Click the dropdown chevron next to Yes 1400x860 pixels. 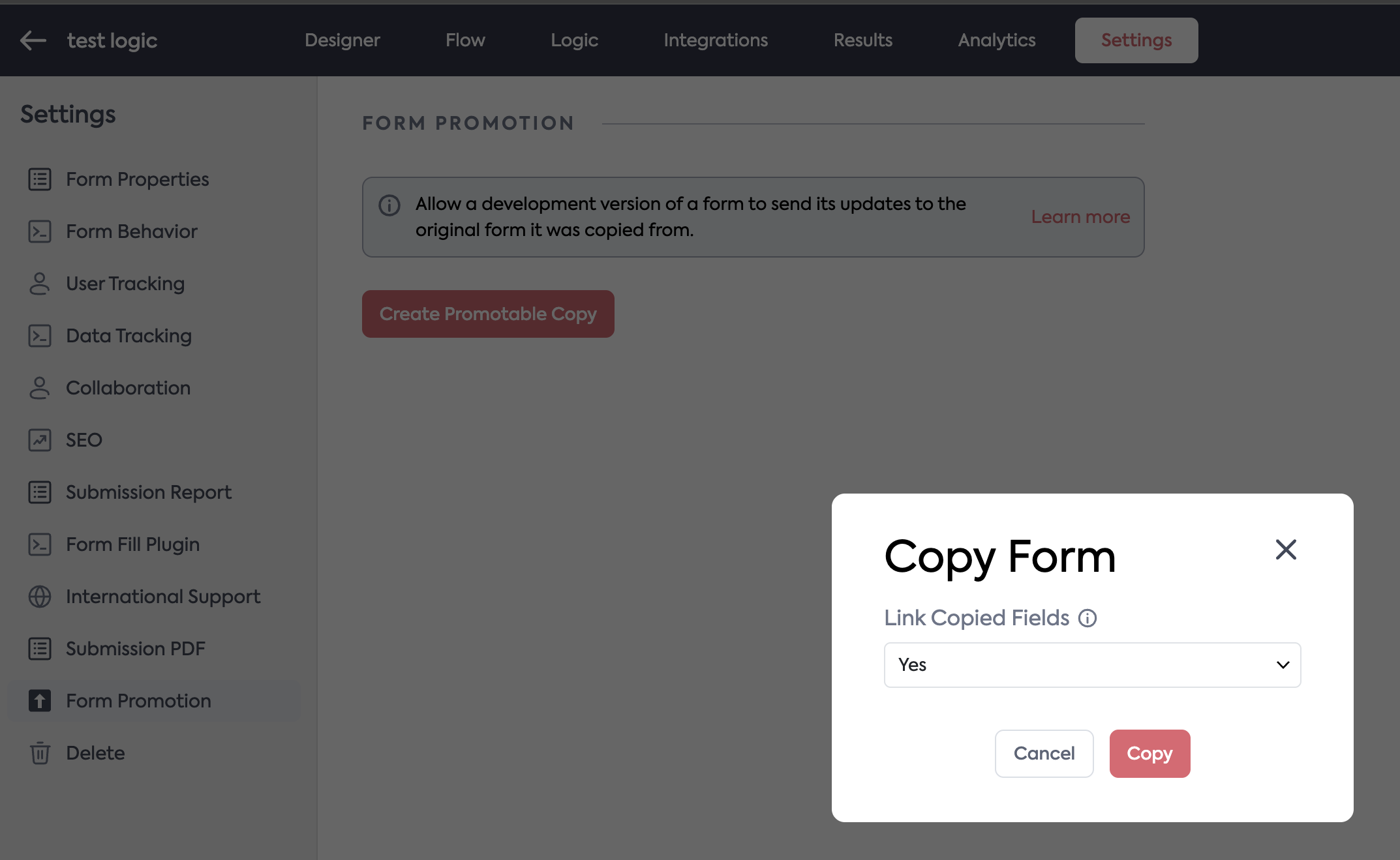[1283, 665]
